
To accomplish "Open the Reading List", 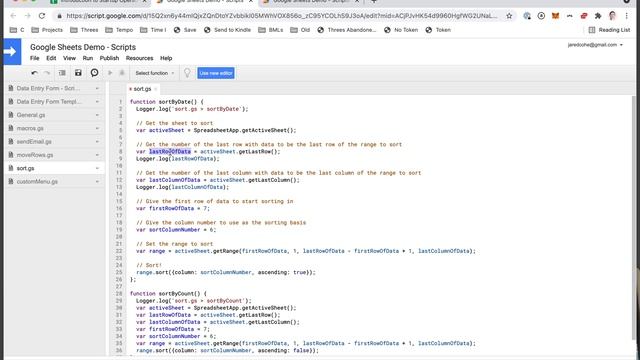I will [x=609, y=30].
